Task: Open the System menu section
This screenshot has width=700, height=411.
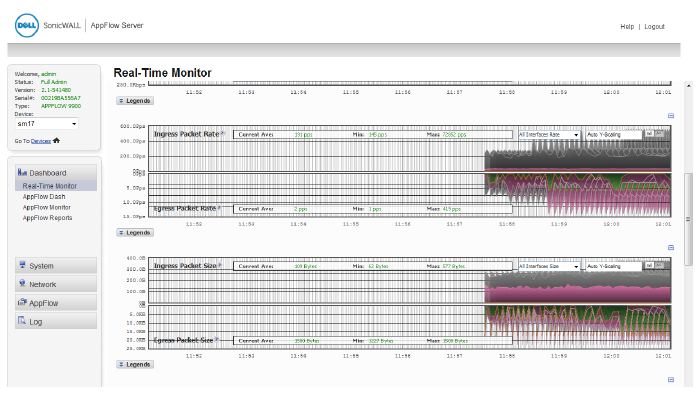Action: tap(56, 266)
